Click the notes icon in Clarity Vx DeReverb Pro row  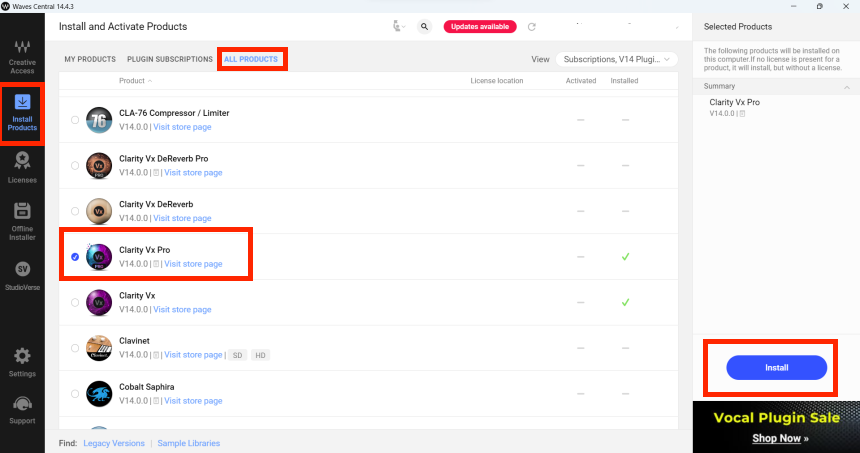[x=156, y=173]
